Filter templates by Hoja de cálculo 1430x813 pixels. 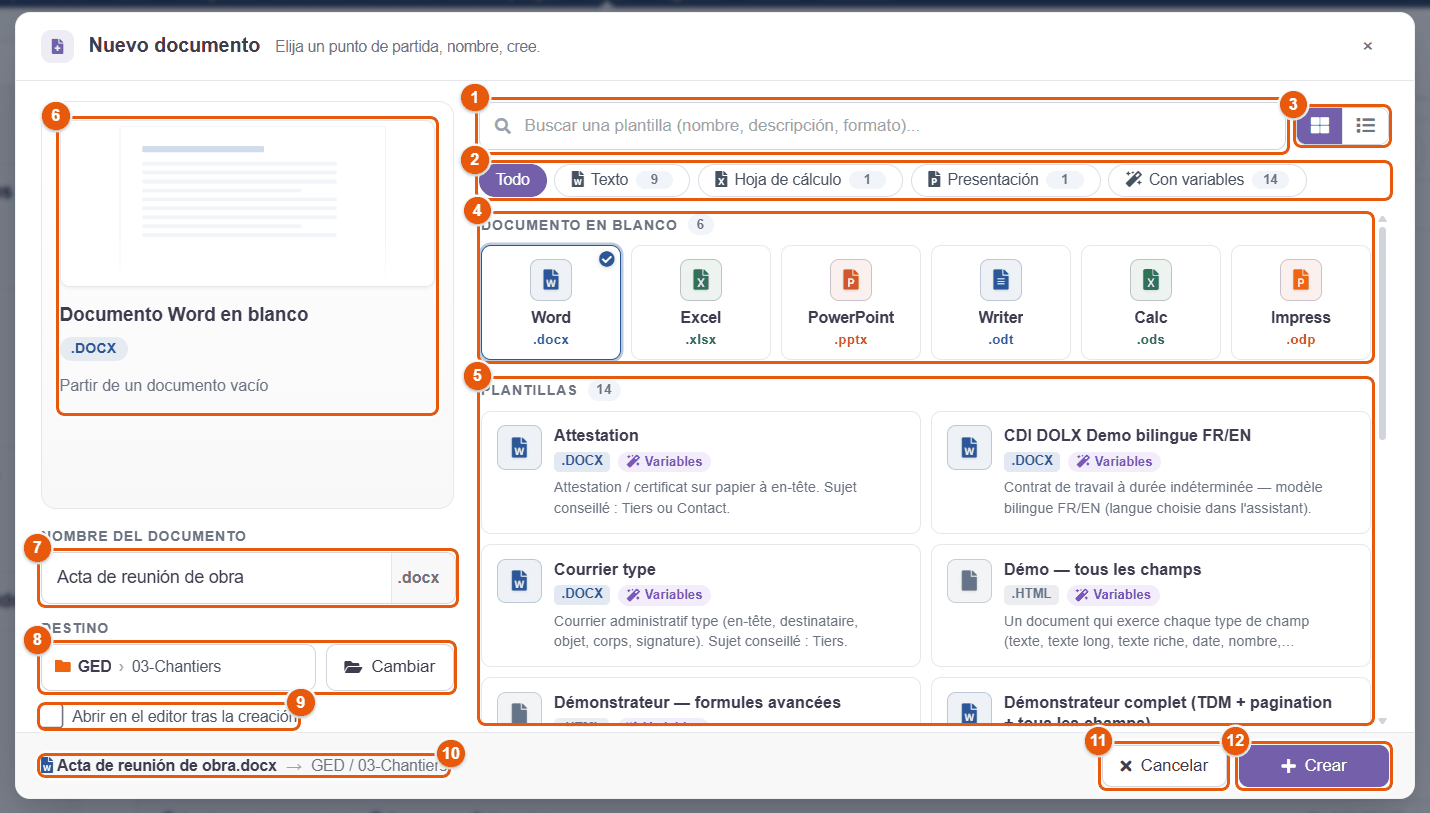click(800, 180)
